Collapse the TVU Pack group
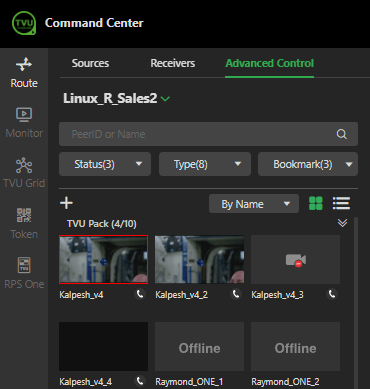Viewport: 370px width, 389px height. point(342,223)
